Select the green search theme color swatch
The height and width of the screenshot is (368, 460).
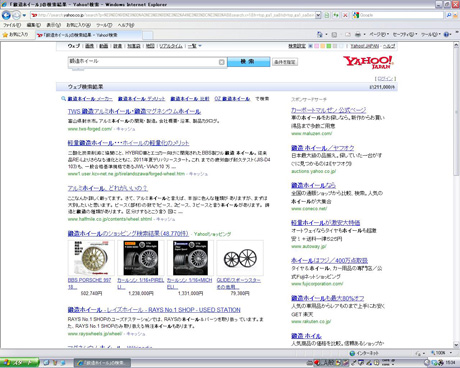328,46
